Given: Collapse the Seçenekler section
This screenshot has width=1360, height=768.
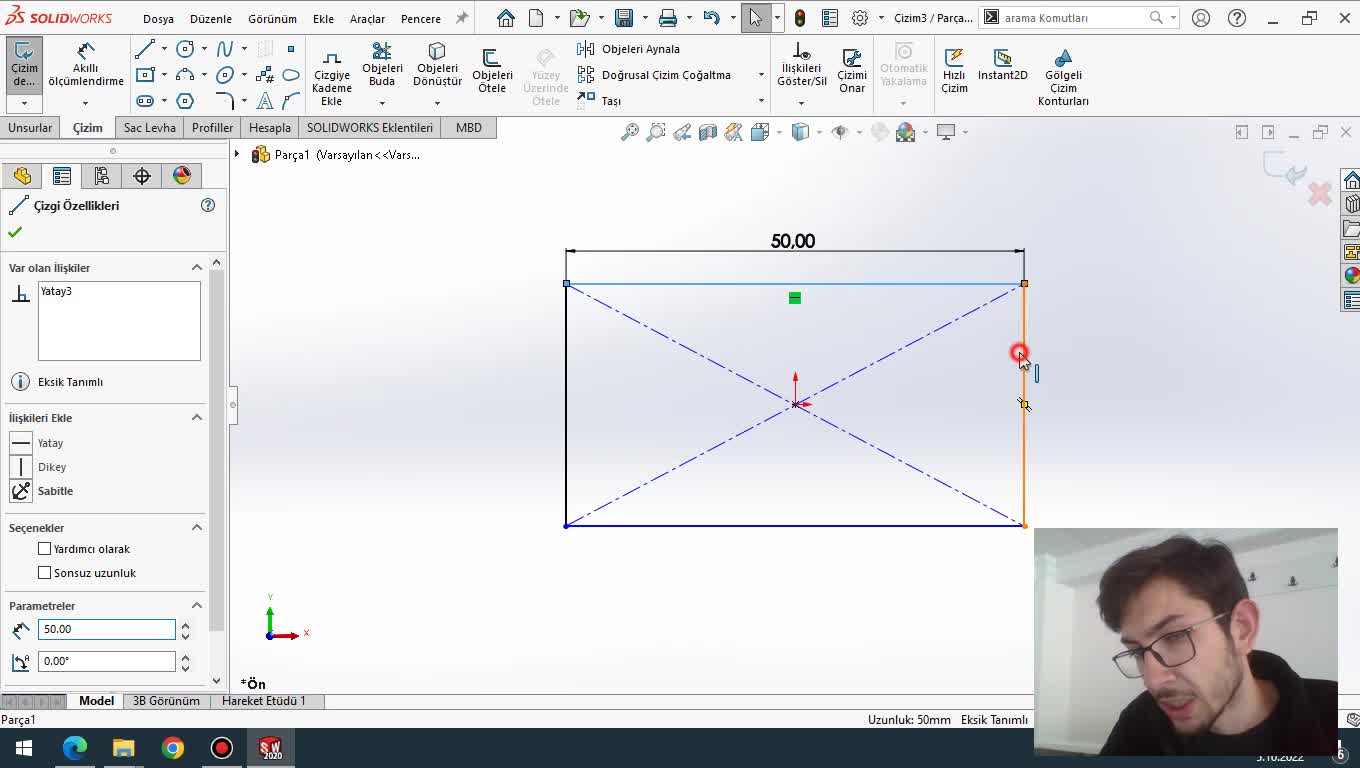Looking at the screenshot, I should 197,527.
